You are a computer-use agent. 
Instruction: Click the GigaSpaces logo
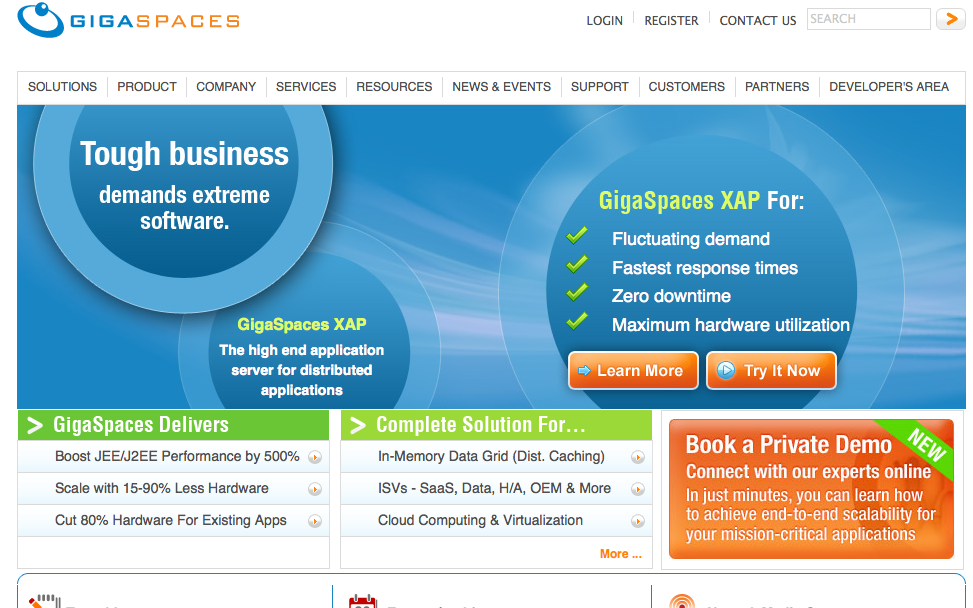[128, 20]
